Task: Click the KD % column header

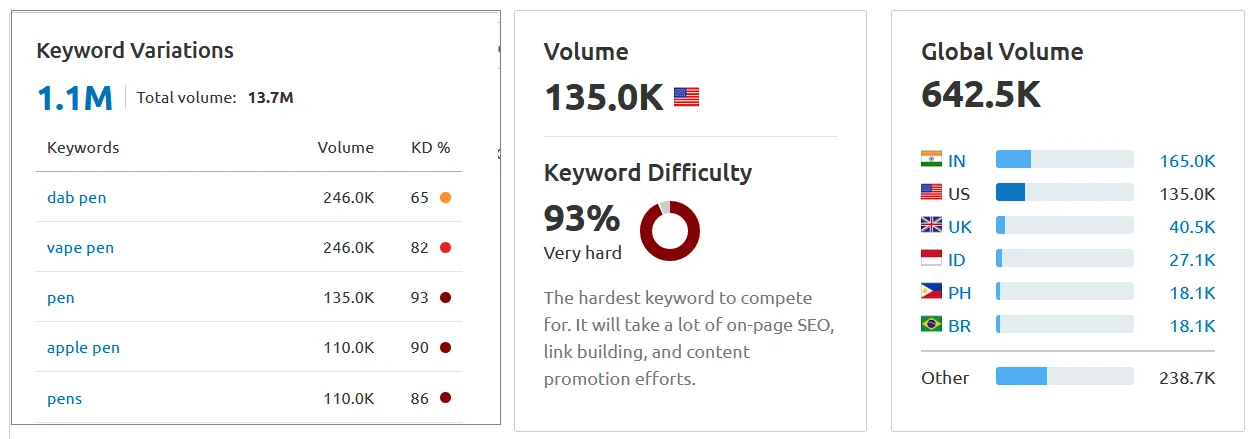Action: pos(430,147)
